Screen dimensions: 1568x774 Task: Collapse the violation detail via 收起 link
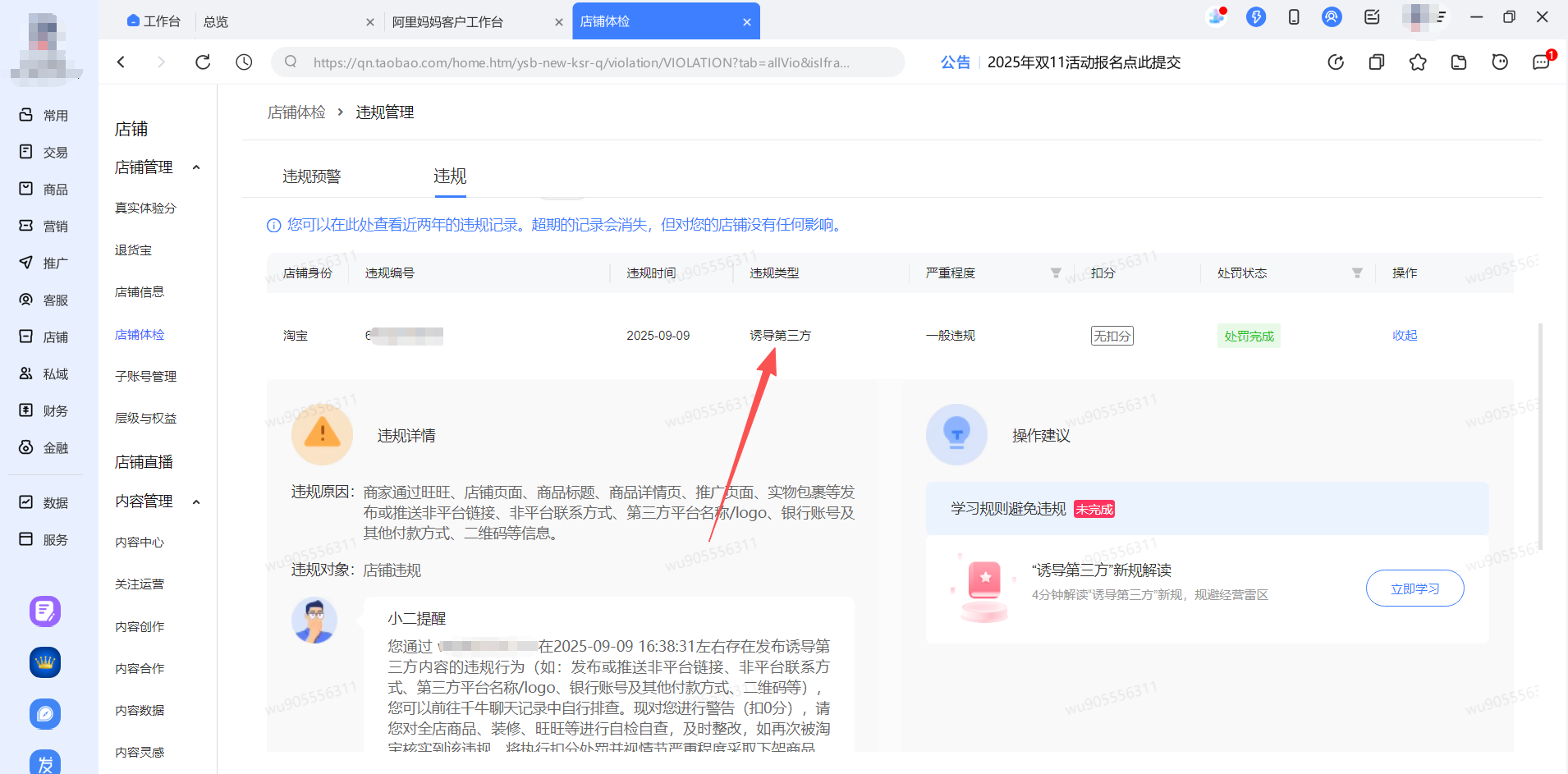(1404, 335)
